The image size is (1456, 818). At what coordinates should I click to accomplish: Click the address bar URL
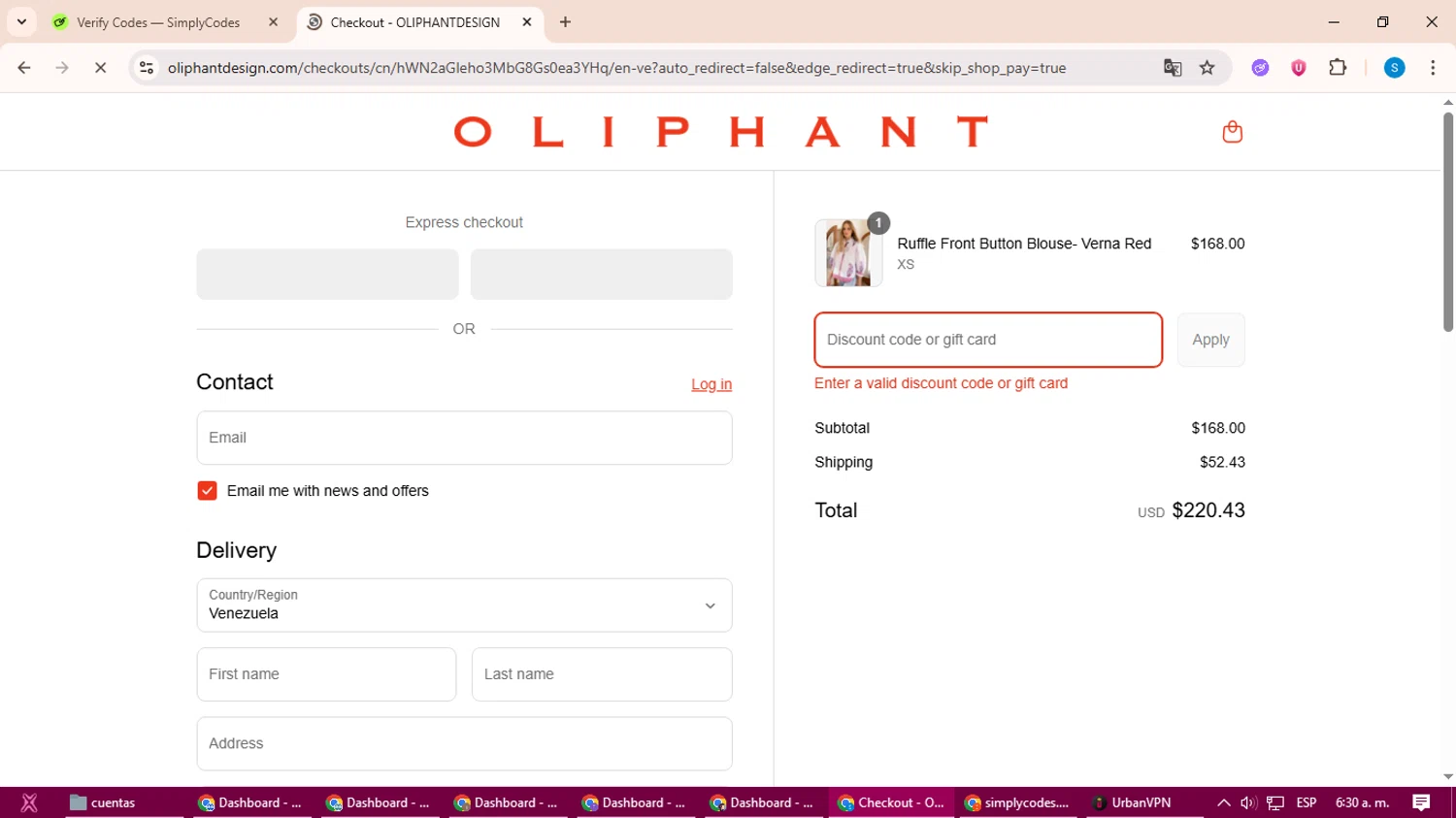pos(616,68)
